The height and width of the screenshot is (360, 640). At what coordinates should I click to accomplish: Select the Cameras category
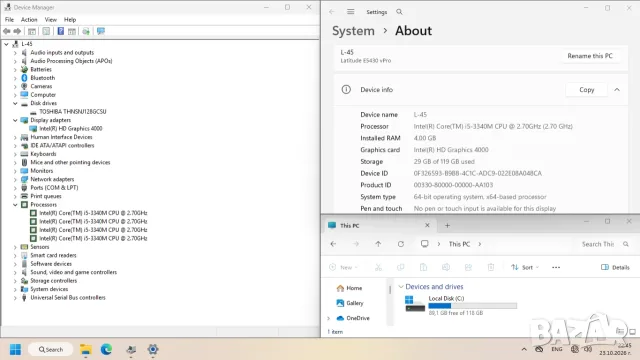point(41,87)
